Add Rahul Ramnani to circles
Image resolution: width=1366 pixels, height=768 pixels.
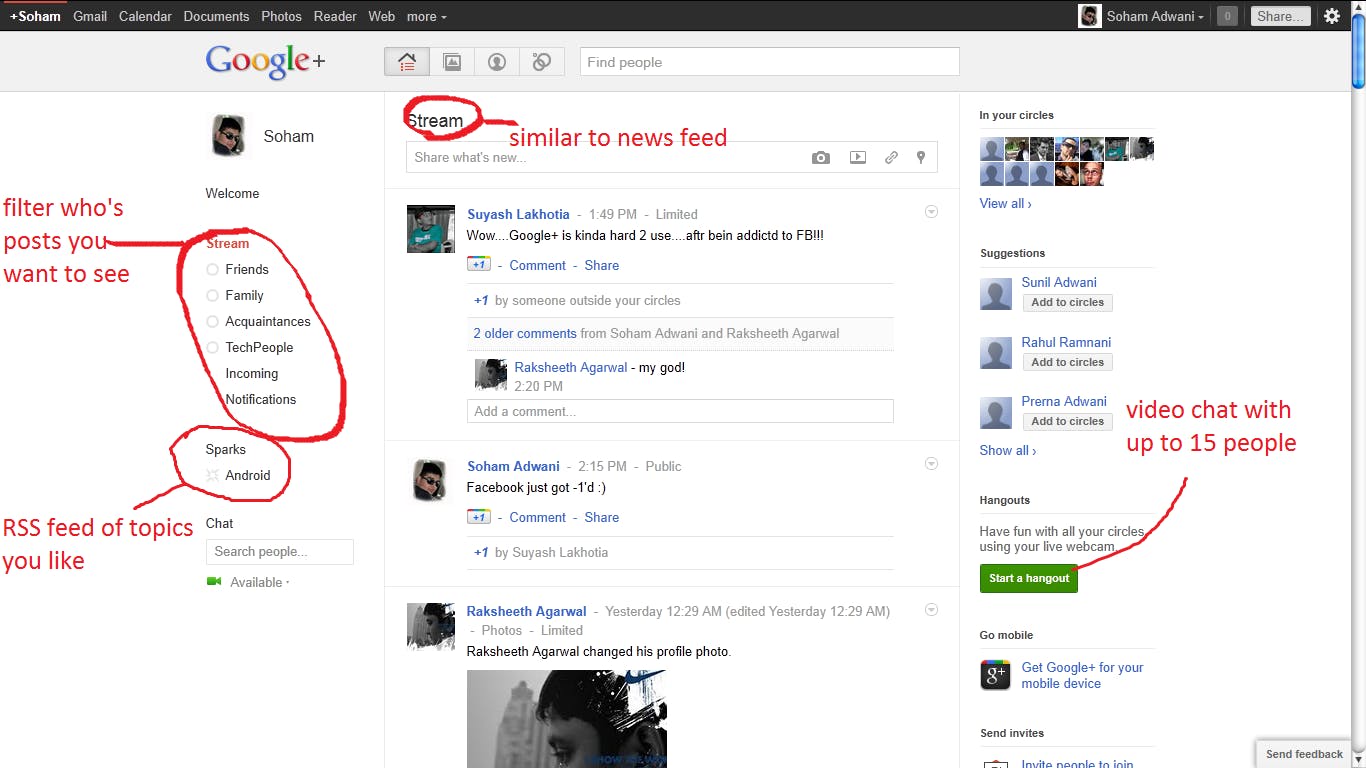pos(1067,362)
